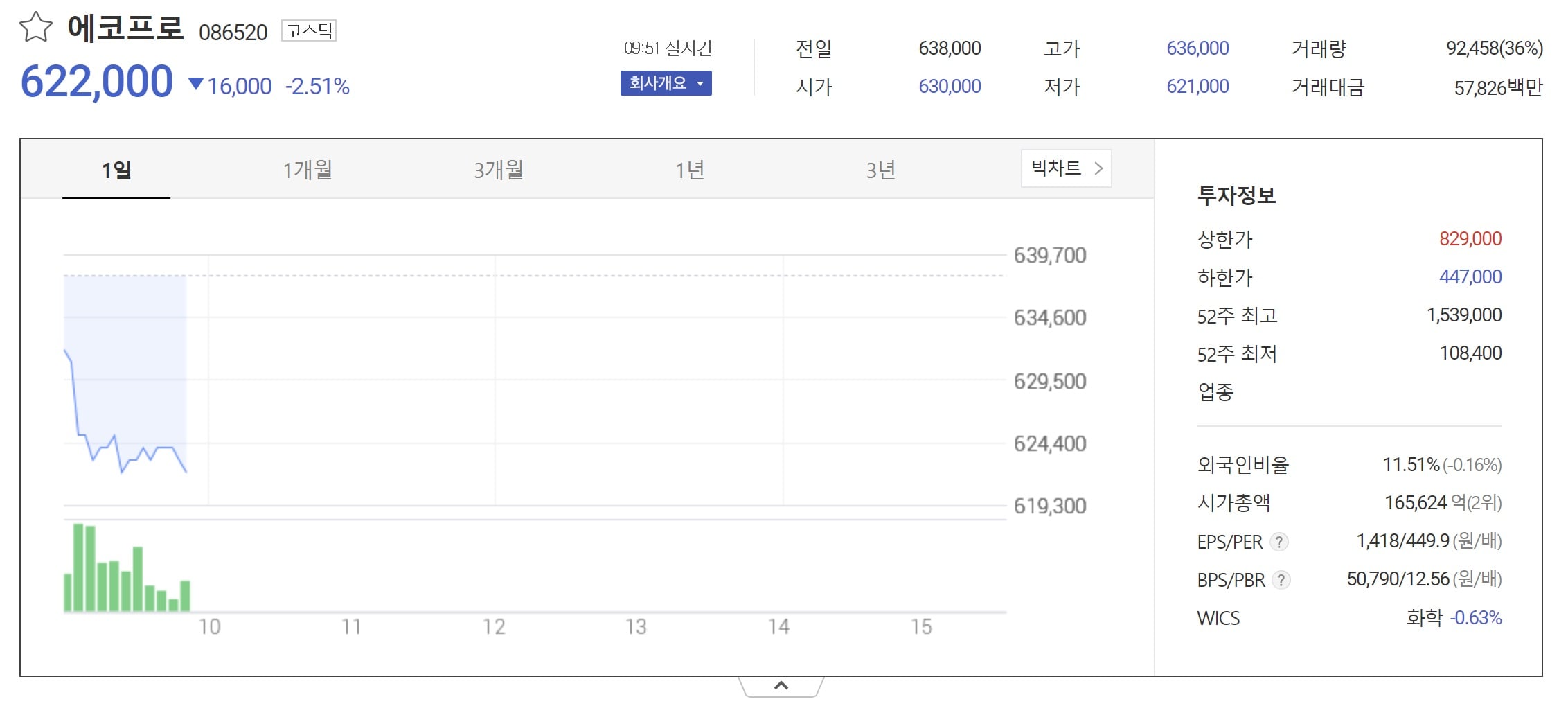Show the 1년 chart tab
This screenshot has width=1568, height=706.
[x=690, y=170]
